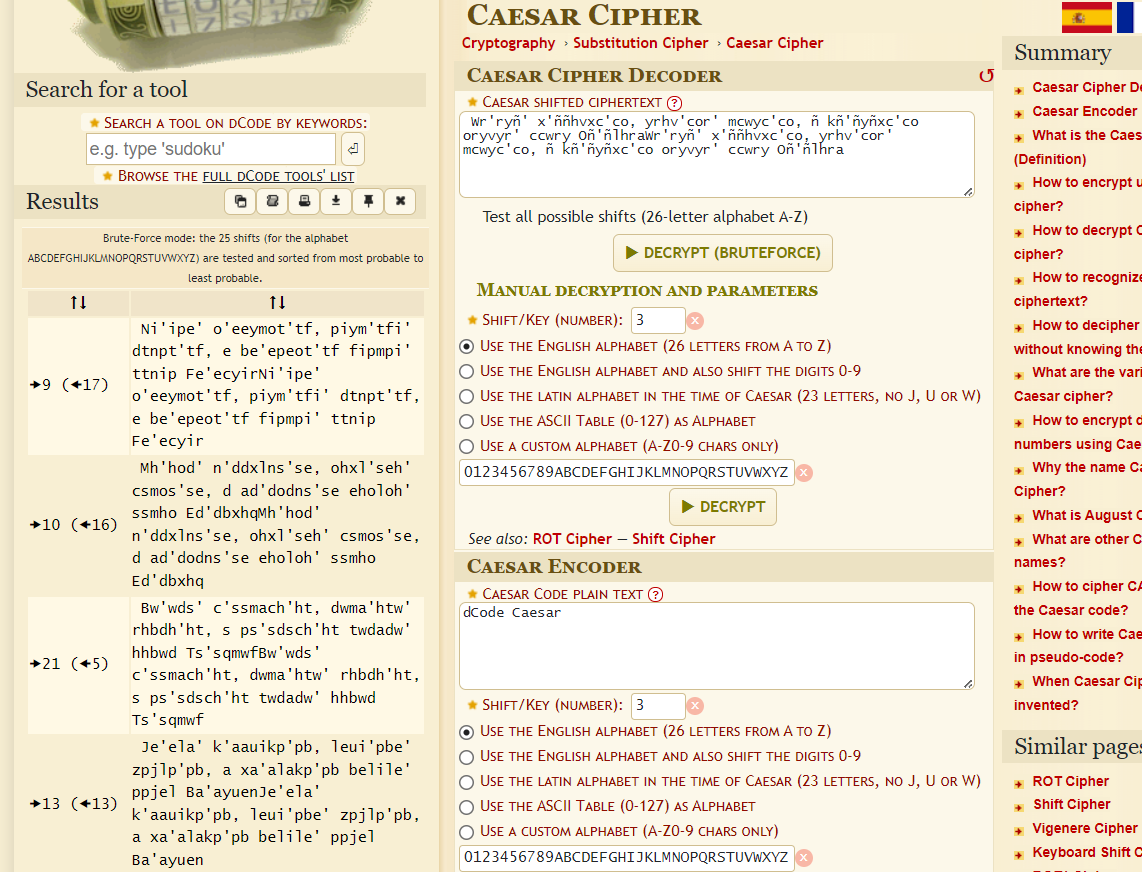Screen dimensions: 1142x872
Task: Click the print results icon
Action: (304, 201)
